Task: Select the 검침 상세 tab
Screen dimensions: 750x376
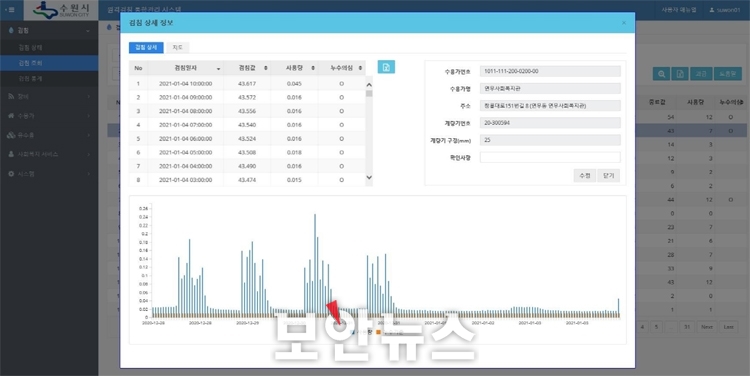Action: (146, 47)
